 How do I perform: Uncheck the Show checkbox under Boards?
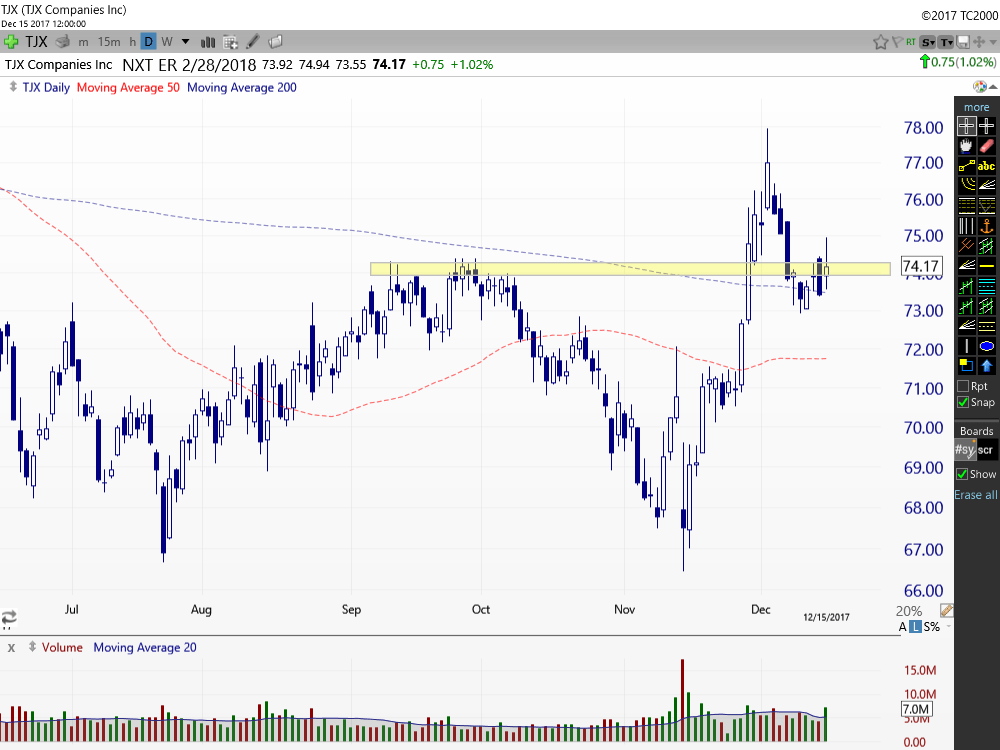click(961, 473)
